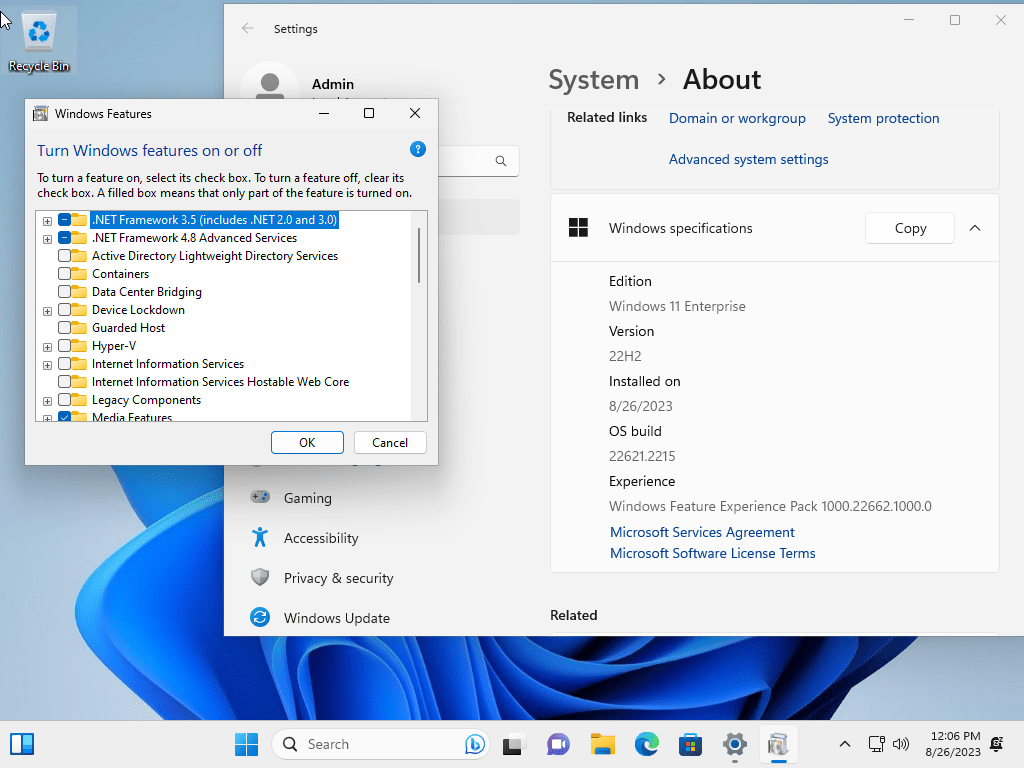This screenshot has height=768, width=1024.
Task: Click the taskbar Search box
Action: [x=380, y=744]
